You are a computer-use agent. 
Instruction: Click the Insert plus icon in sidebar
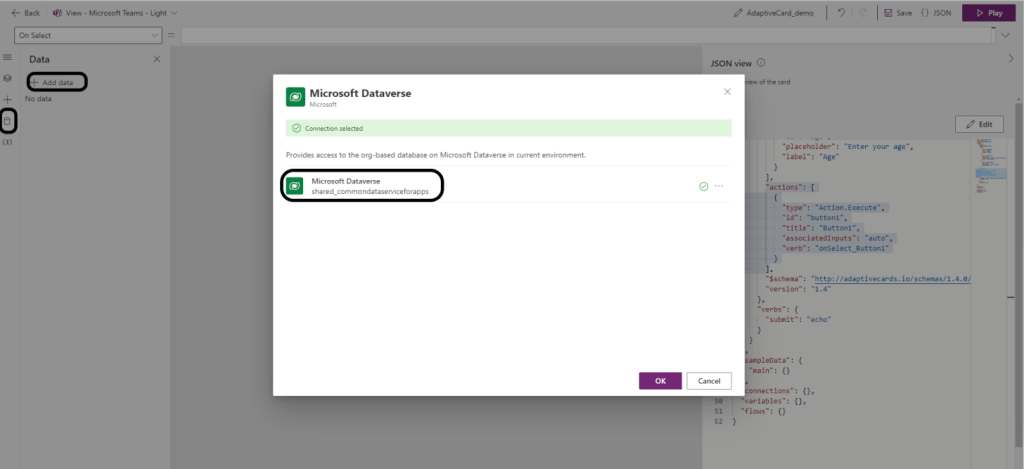click(8, 100)
